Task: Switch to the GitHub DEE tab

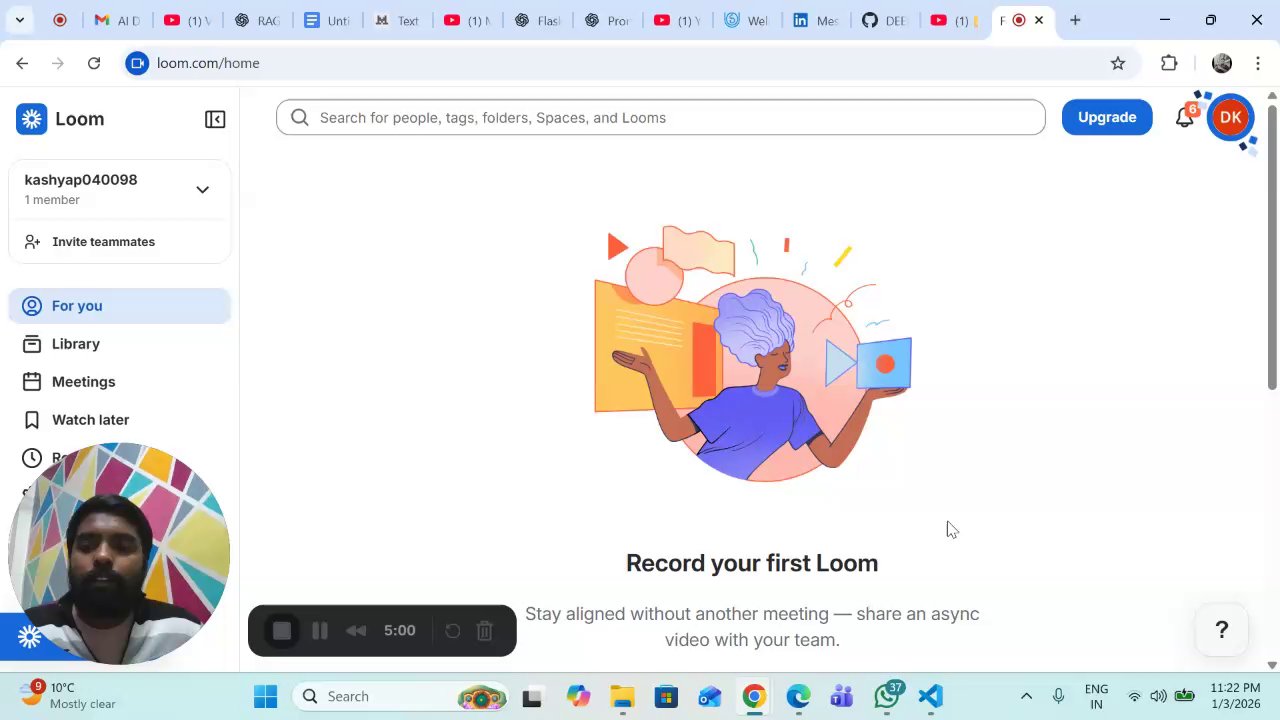Action: (886, 20)
